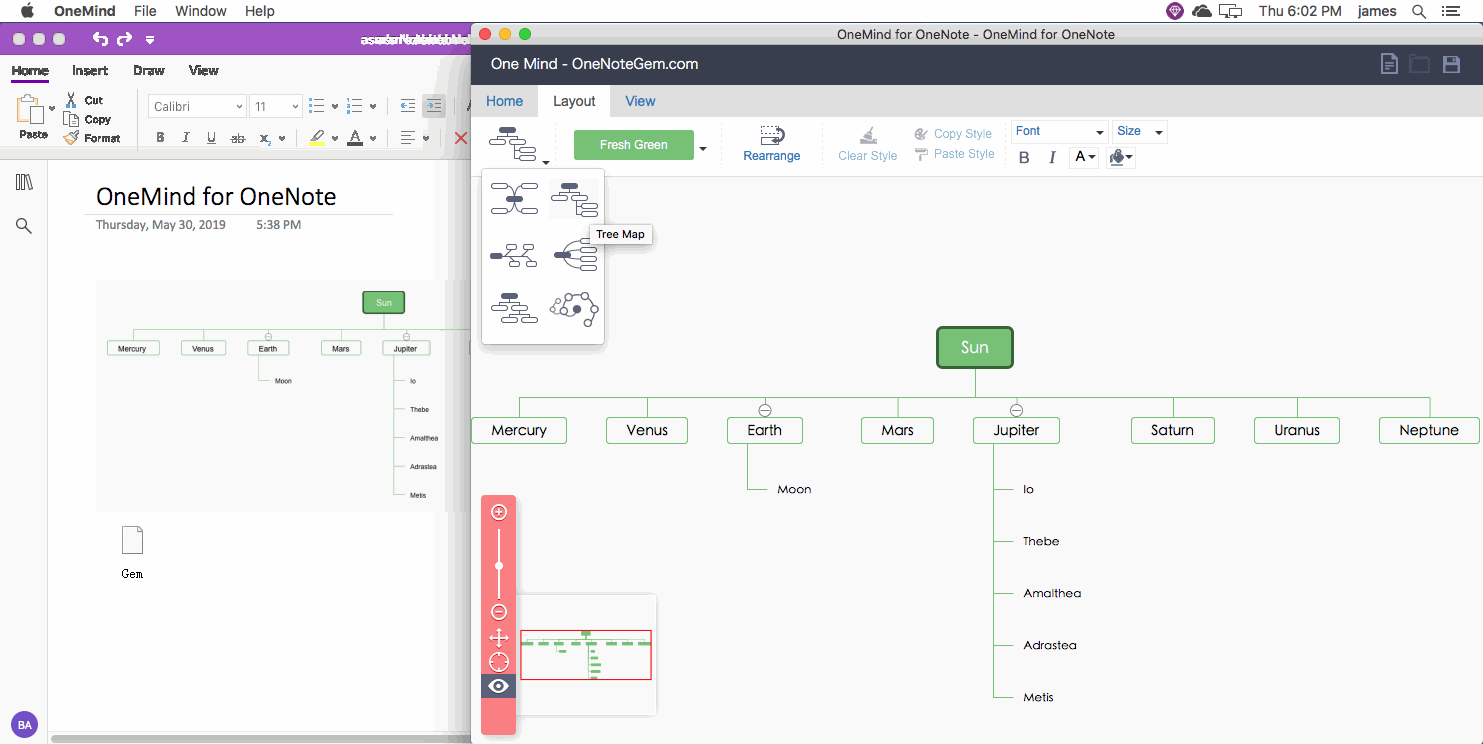Image resolution: width=1483 pixels, height=744 pixels.
Task: Click the Format painter icon in OneNote
Action: [x=71, y=138]
